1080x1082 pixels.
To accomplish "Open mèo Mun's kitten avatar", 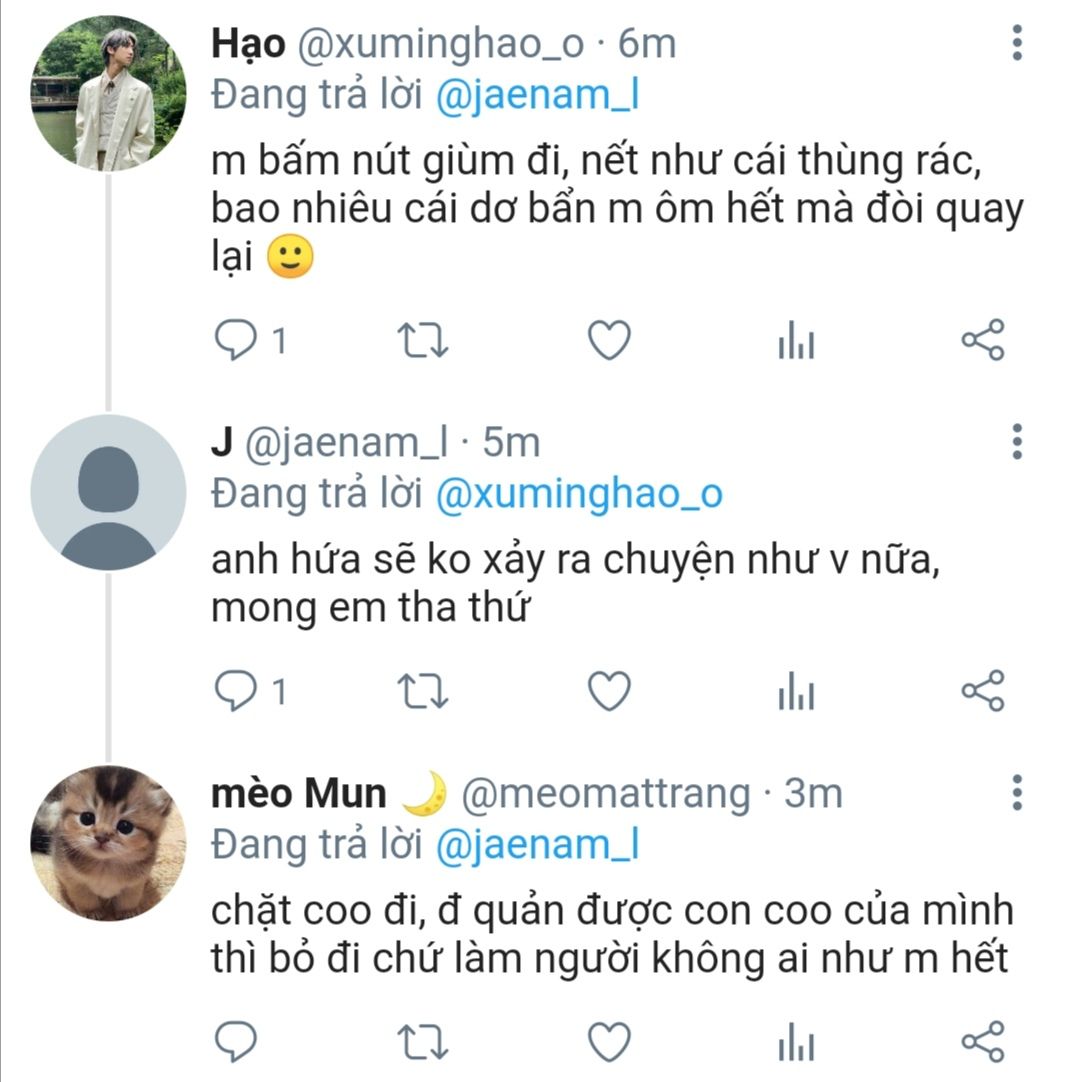I will 108,843.
